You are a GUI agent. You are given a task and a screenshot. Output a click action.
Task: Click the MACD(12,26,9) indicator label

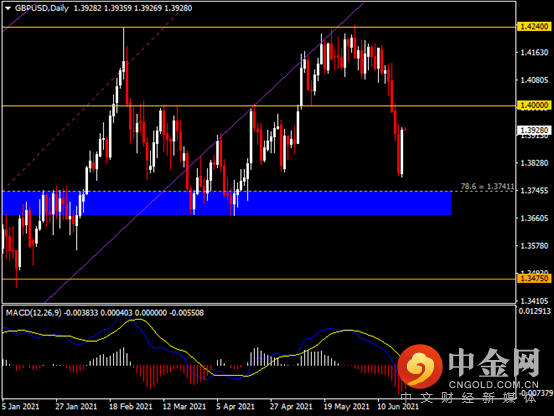click(33, 313)
